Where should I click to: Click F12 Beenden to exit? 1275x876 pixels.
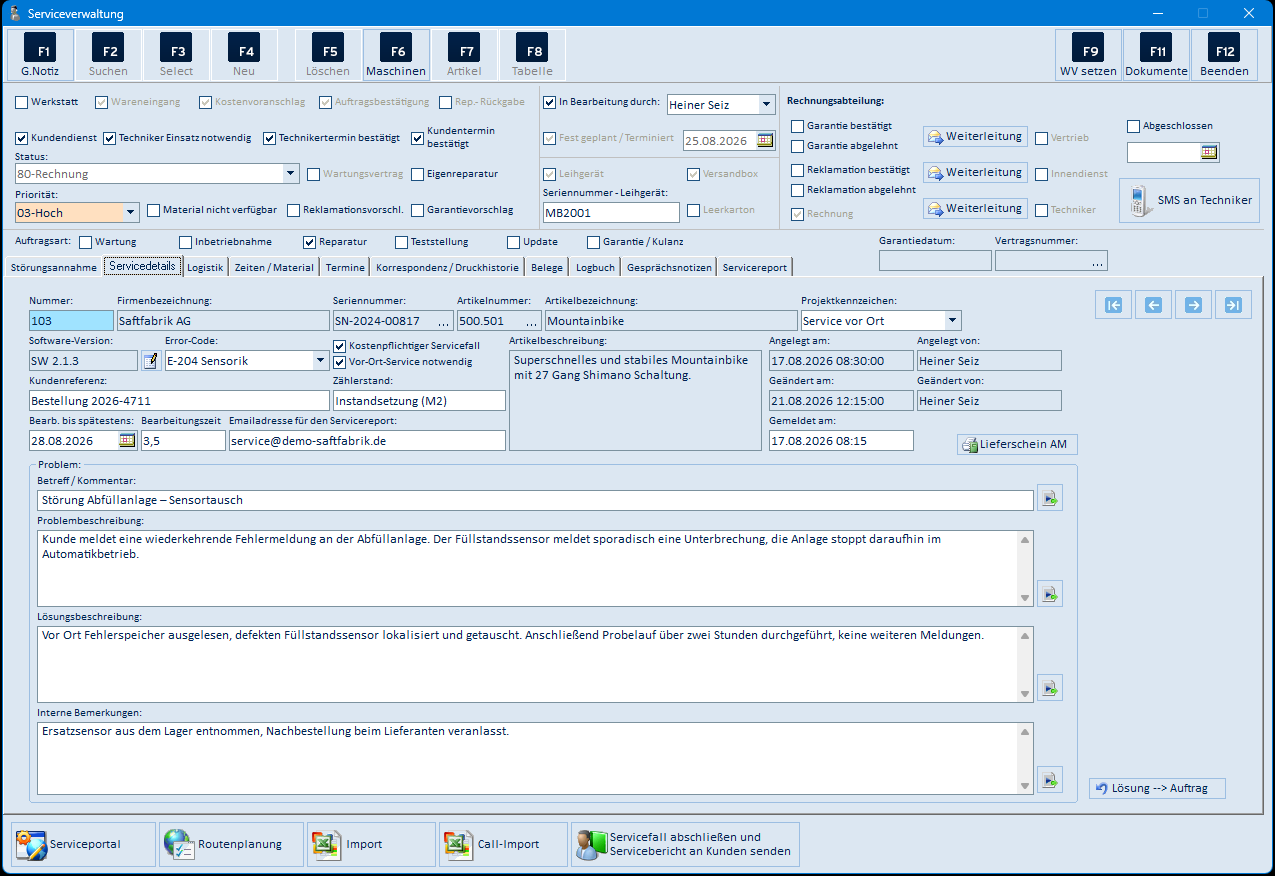1224,55
